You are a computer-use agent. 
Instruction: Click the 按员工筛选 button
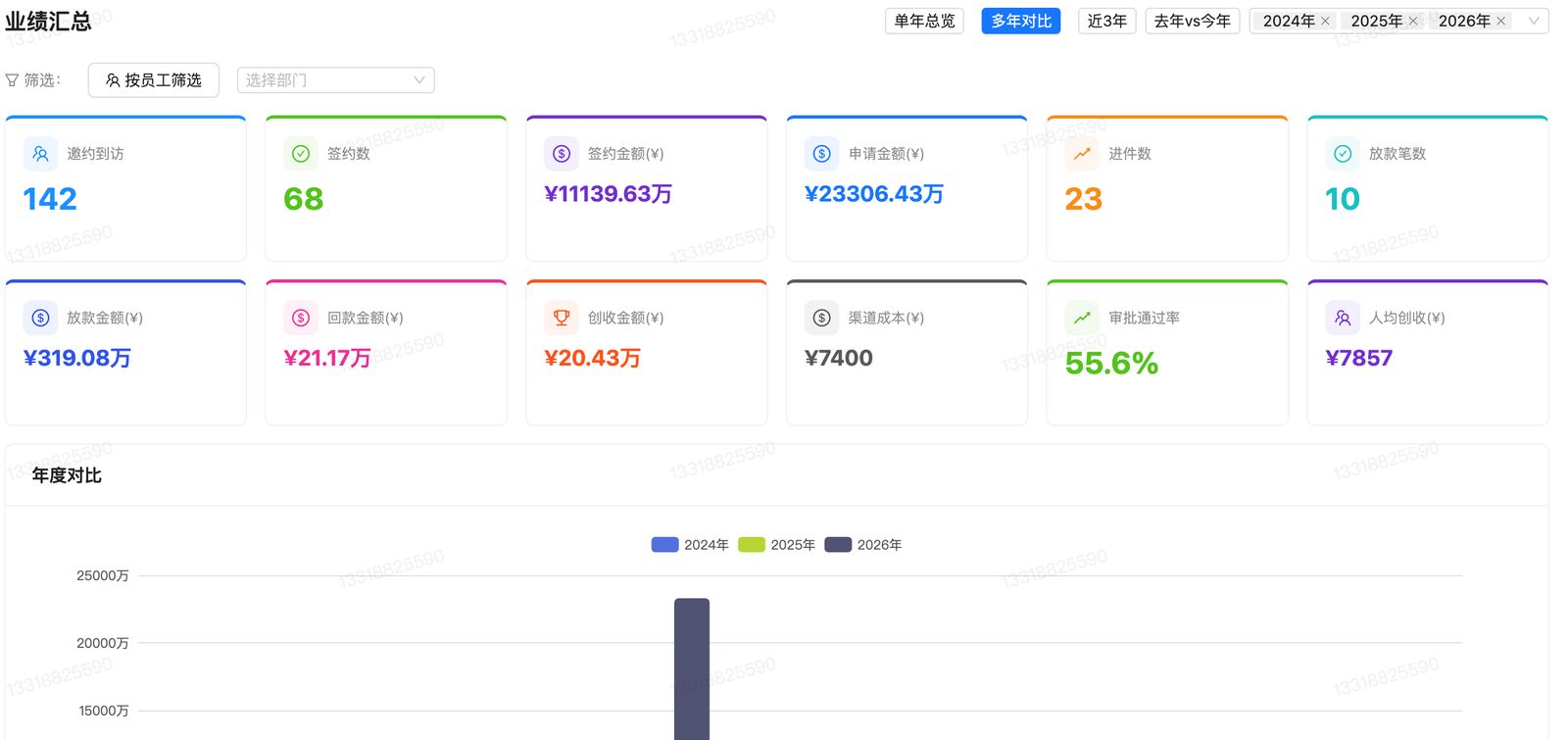point(154,80)
